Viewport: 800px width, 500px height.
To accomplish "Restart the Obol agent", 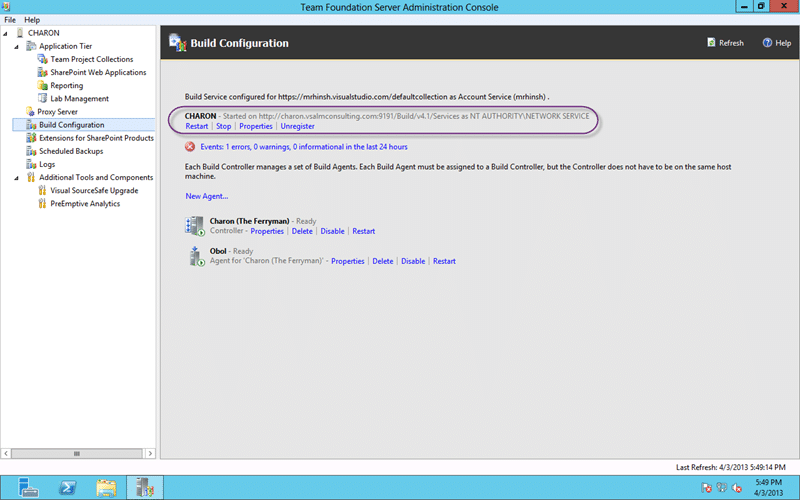I will tap(444, 261).
